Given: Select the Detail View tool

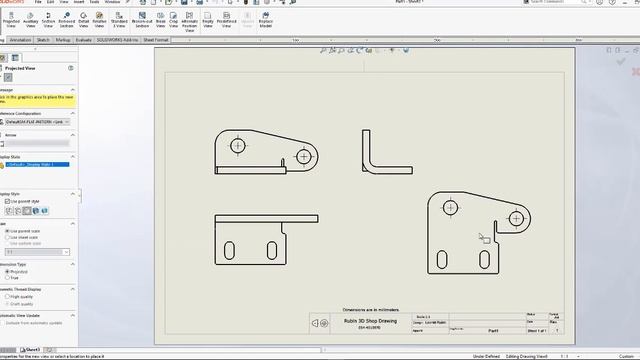Looking at the screenshot, I should pyautogui.click(x=83, y=20).
